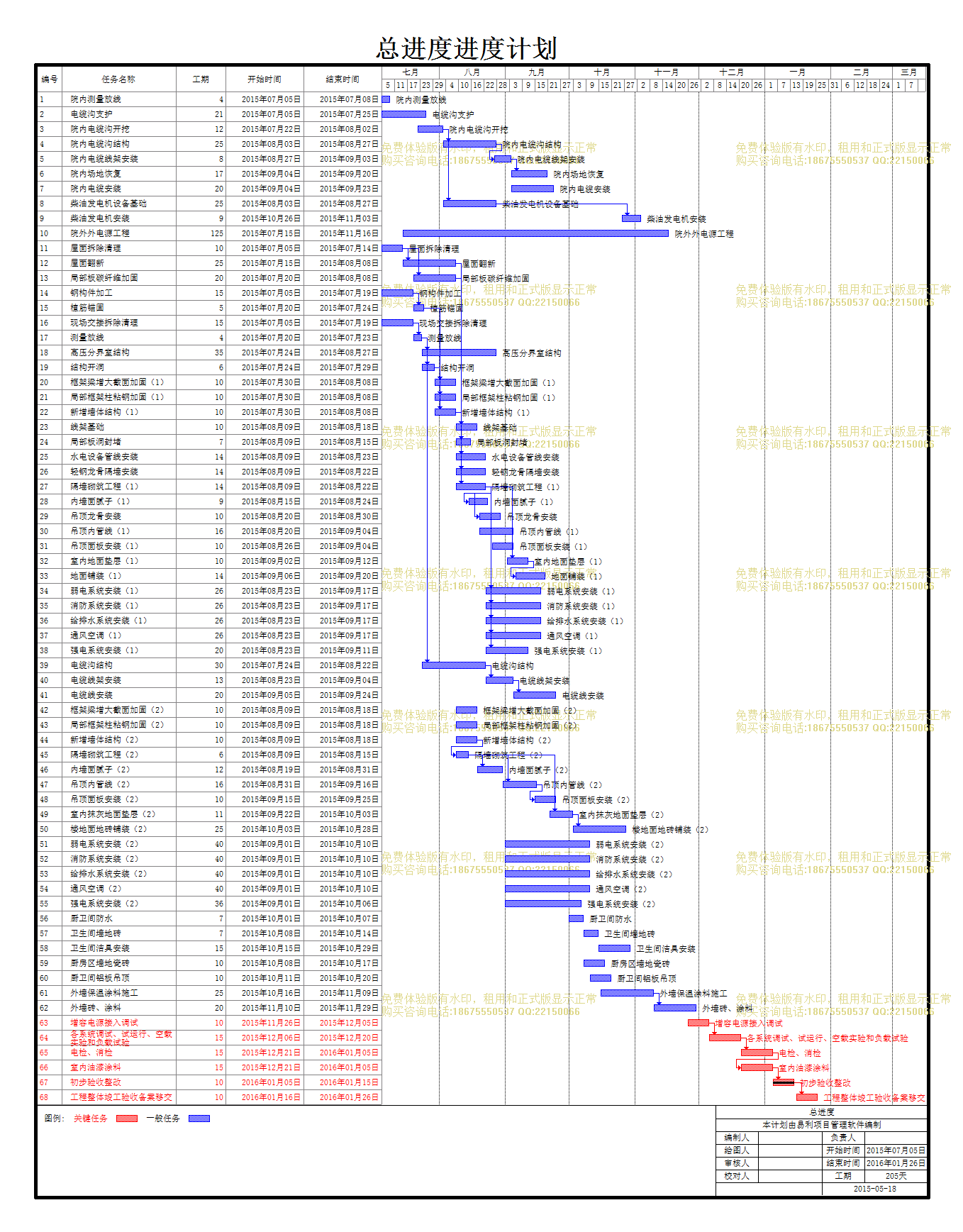Click 线架基础 in the task name column

[x=87, y=427]
